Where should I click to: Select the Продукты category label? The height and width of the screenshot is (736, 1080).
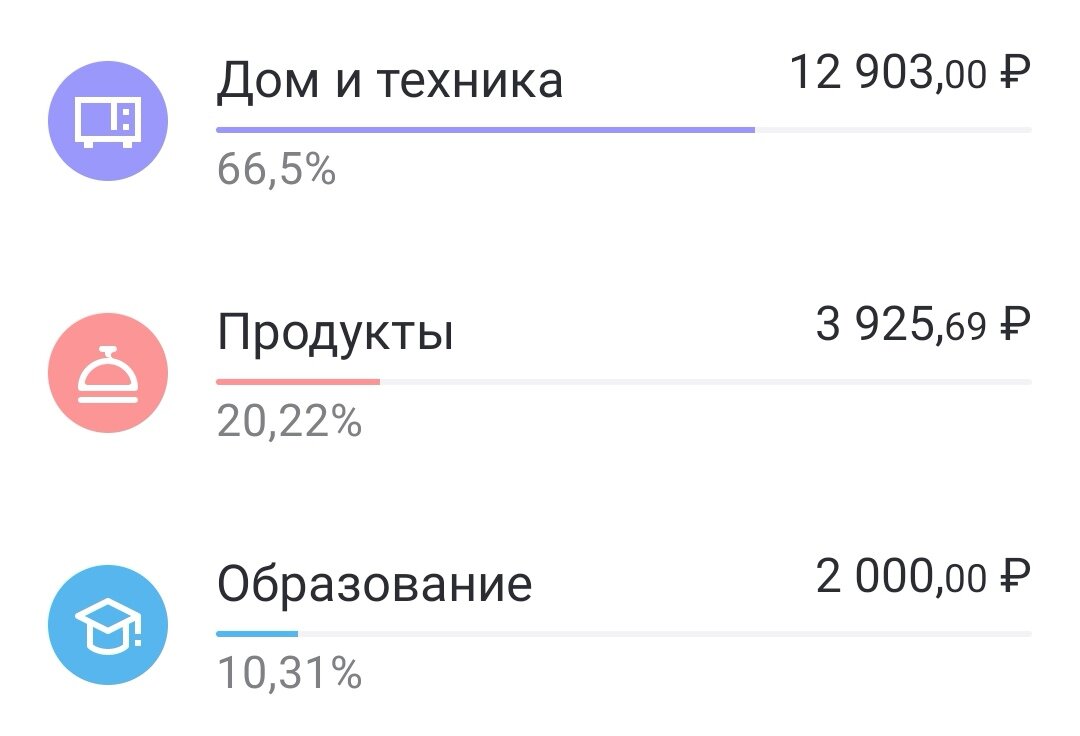click(335, 332)
